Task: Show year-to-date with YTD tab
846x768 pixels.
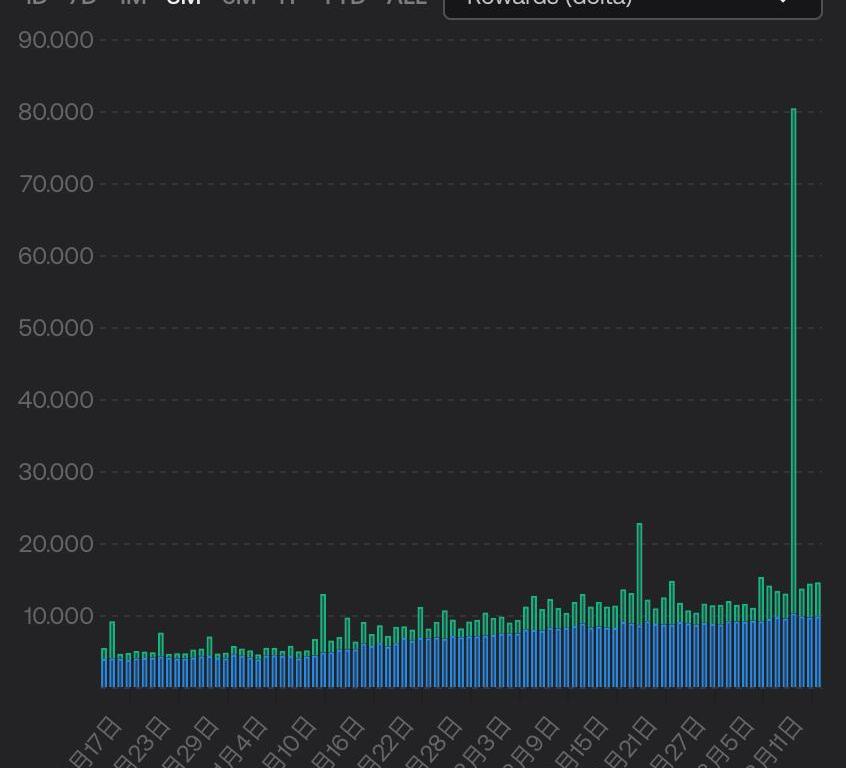Action: (345, 3)
